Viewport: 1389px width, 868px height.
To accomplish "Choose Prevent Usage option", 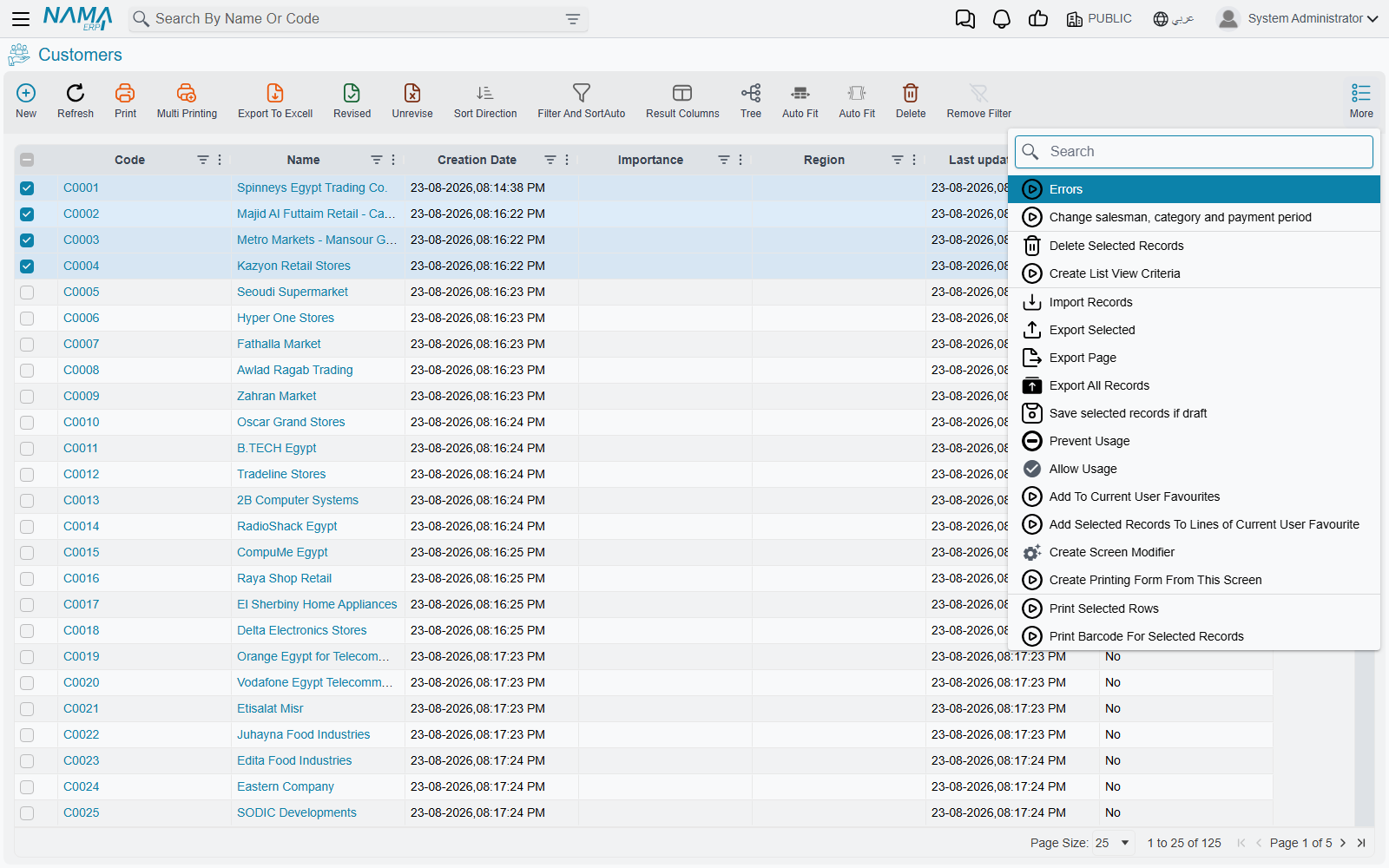I will point(1194,441).
